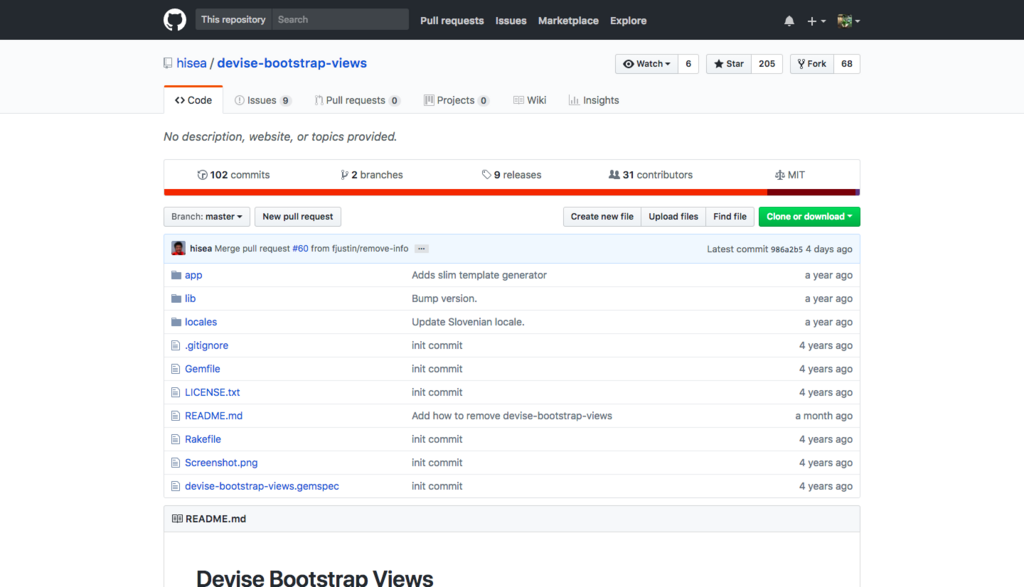Open the plus create-new menu
Screen dimensions: 1024x587
tap(816, 21)
